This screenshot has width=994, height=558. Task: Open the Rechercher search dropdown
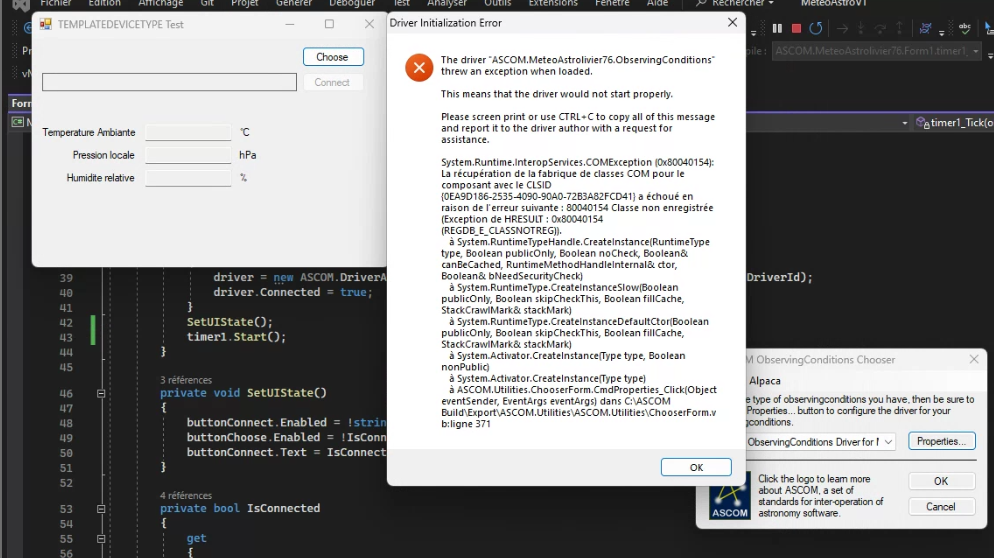coord(771,3)
